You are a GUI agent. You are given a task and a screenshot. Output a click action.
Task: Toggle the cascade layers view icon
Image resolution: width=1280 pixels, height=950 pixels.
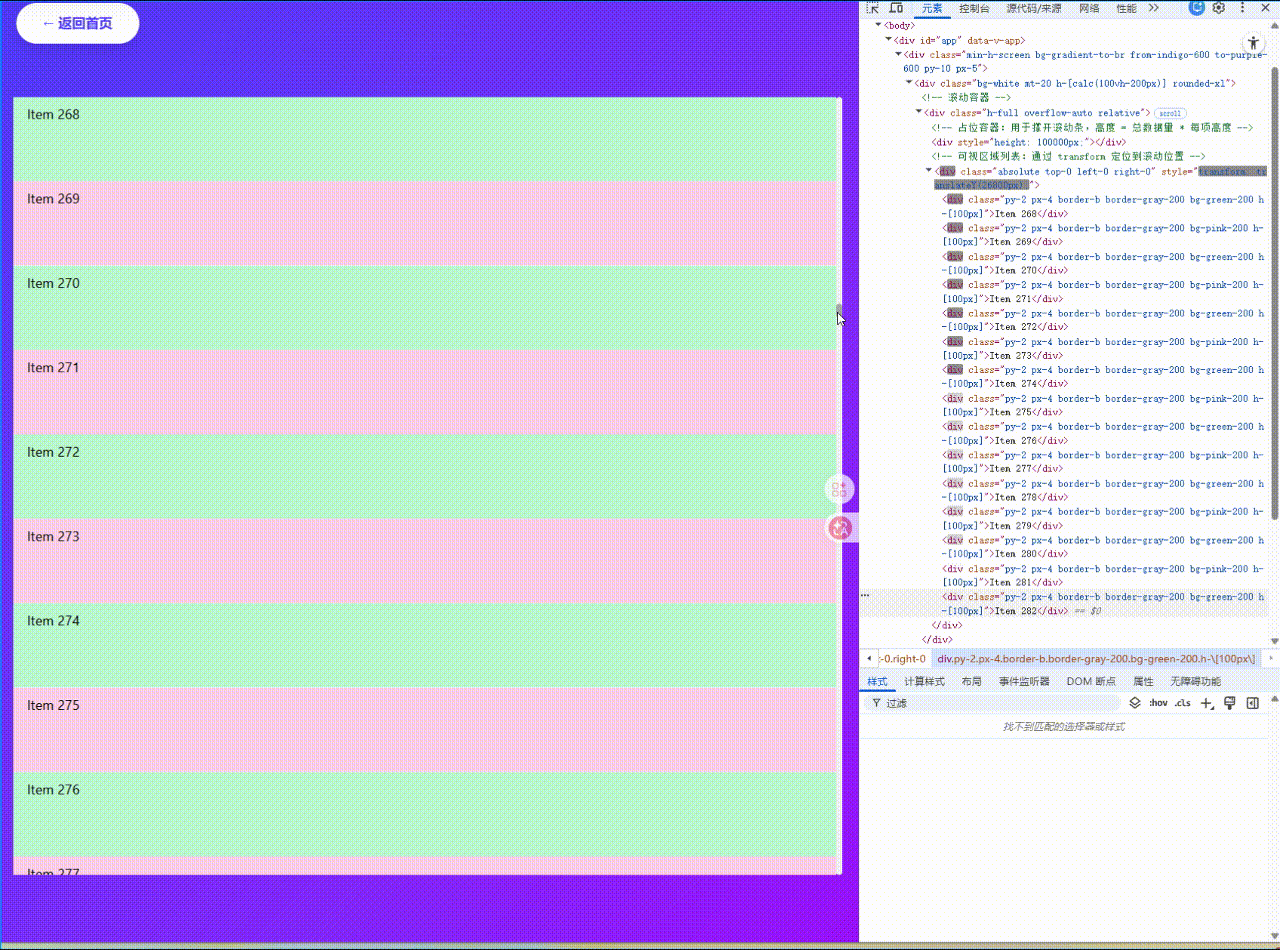(x=1134, y=703)
